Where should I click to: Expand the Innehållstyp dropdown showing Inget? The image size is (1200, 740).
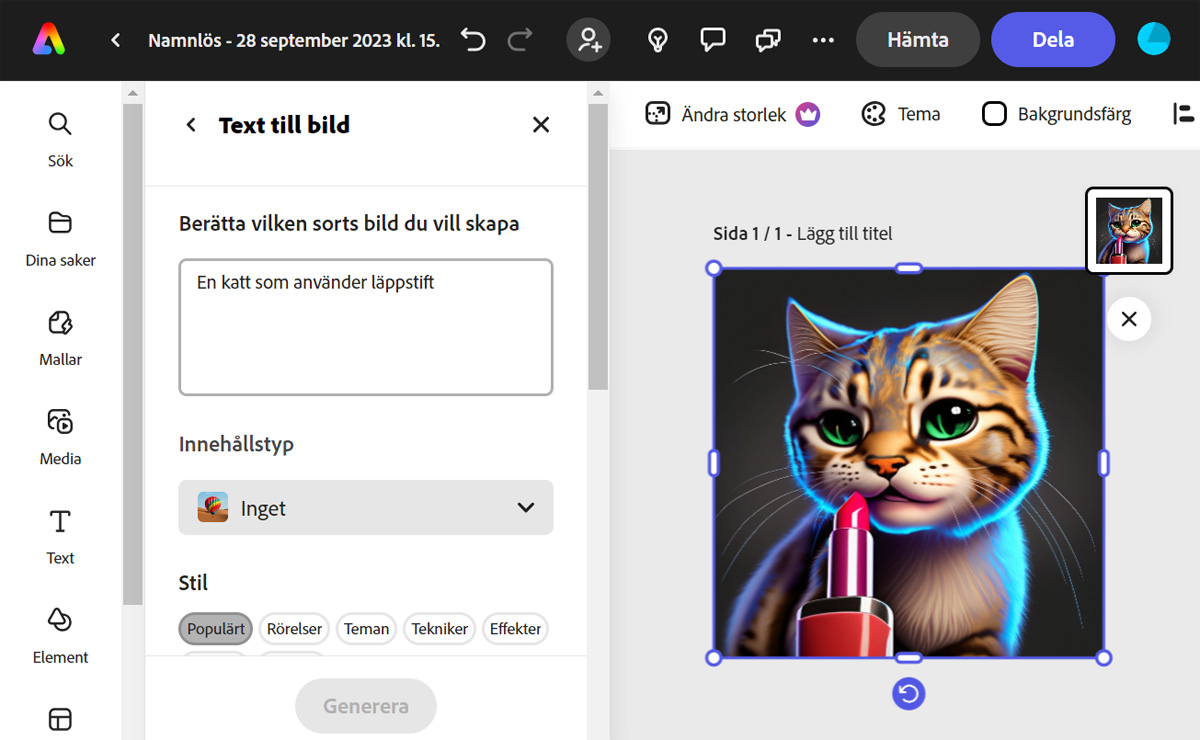[x=366, y=507]
